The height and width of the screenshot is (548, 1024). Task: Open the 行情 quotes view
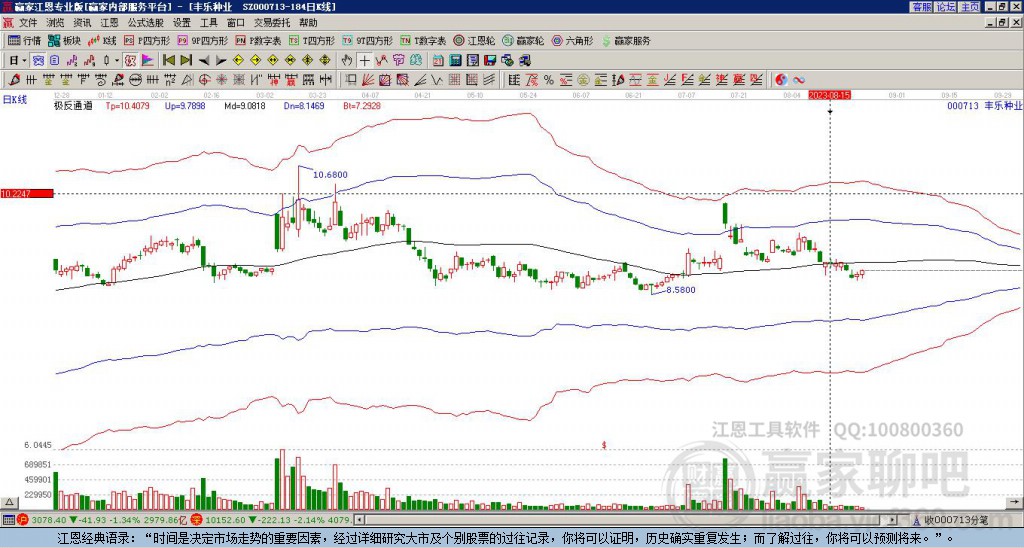click(25, 40)
